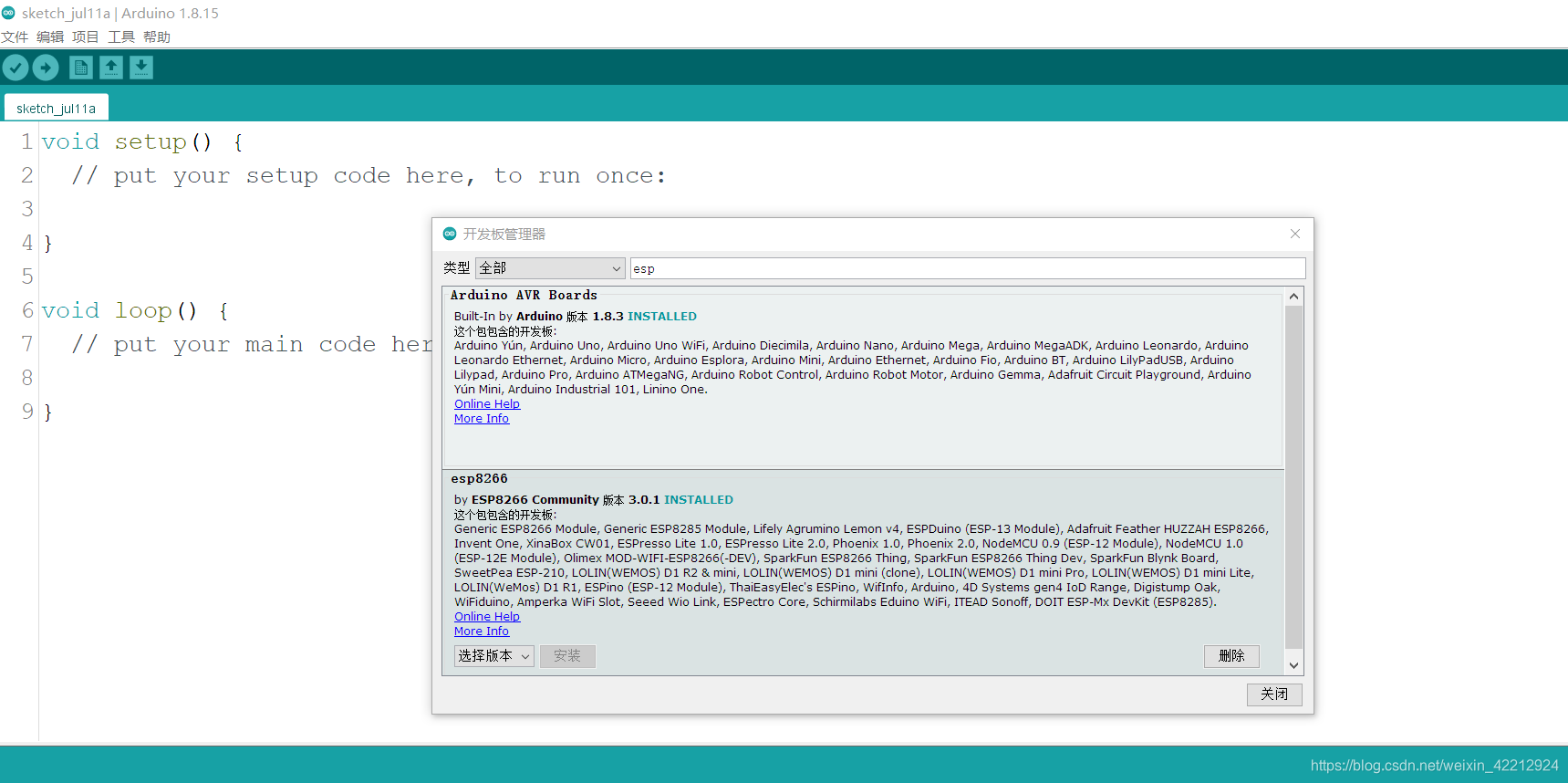The width and height of the screenshot is (1568, 783).
Task: Click the void setup() code line
Action: coord(142,142)
